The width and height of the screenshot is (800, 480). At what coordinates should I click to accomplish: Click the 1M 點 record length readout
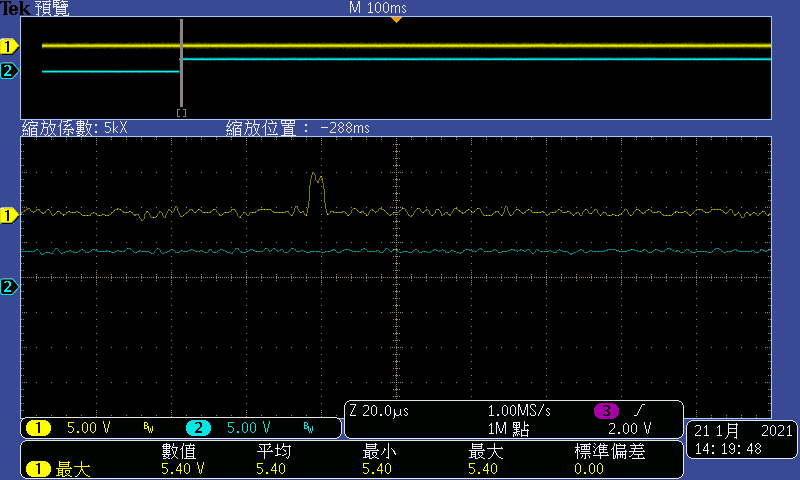[508, 428]
